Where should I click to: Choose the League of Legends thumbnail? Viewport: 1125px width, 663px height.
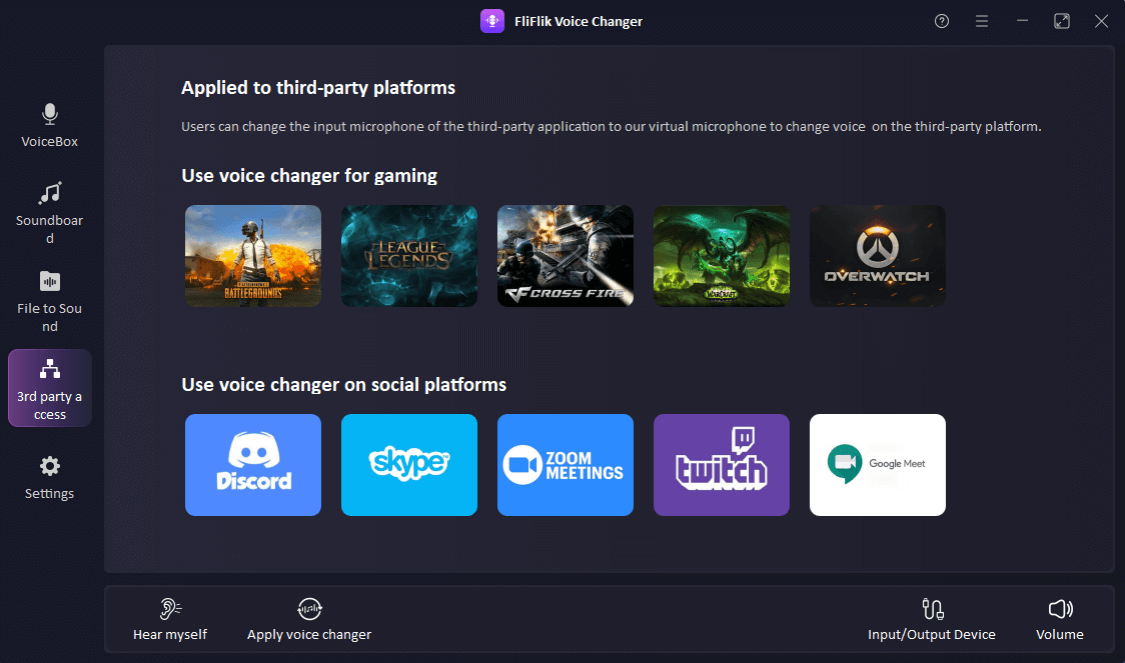409,256
